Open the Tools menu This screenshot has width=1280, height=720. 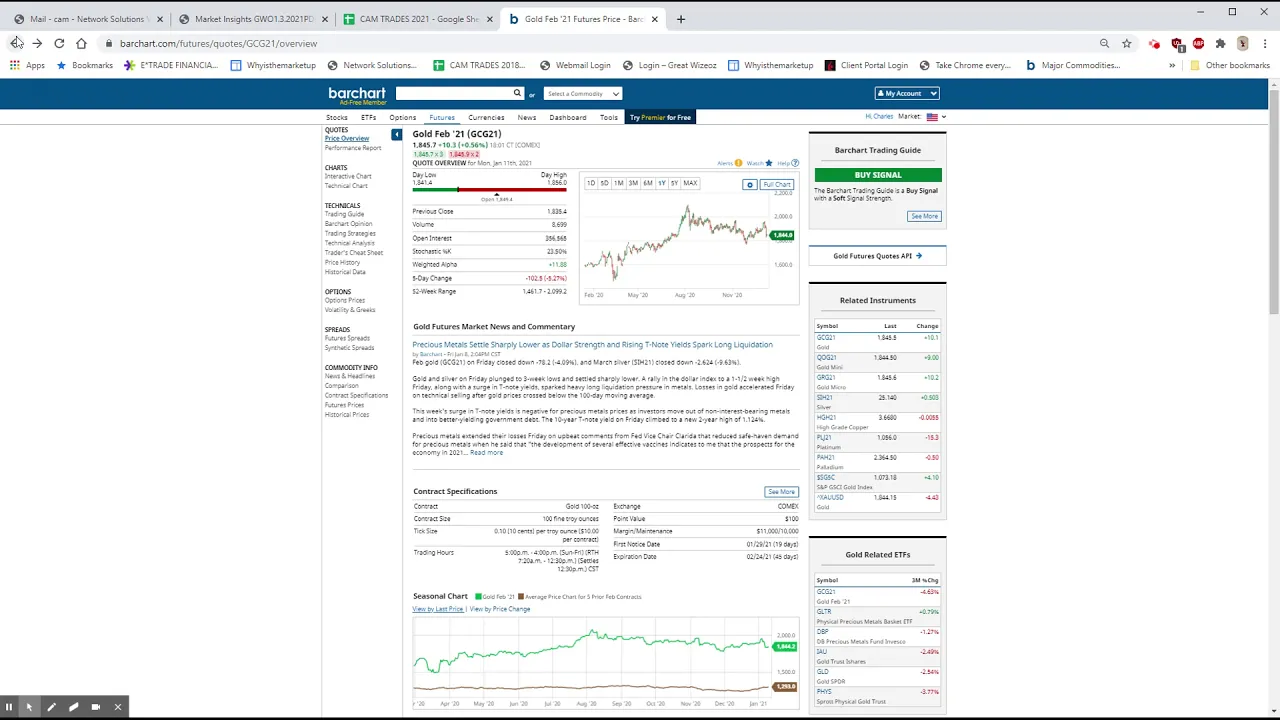(609, 117)
